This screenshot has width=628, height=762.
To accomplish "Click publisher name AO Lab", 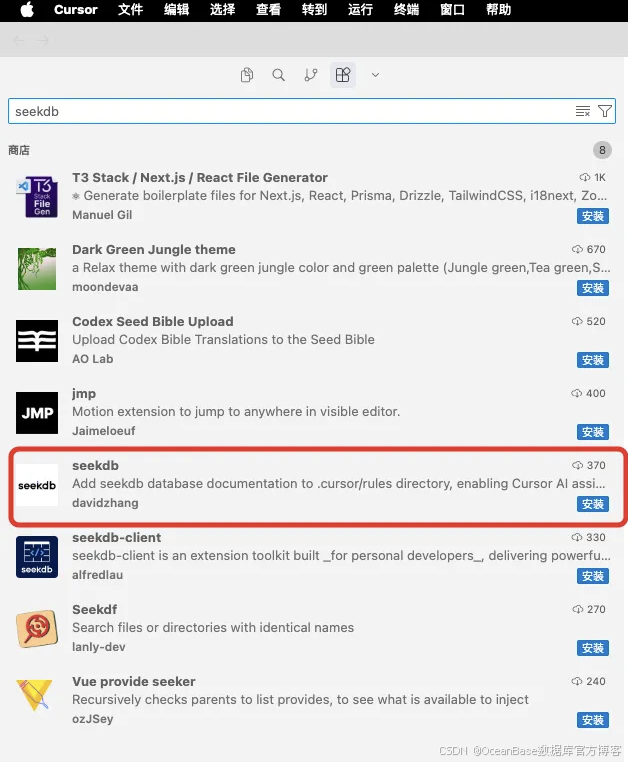I will click(93, 359).
